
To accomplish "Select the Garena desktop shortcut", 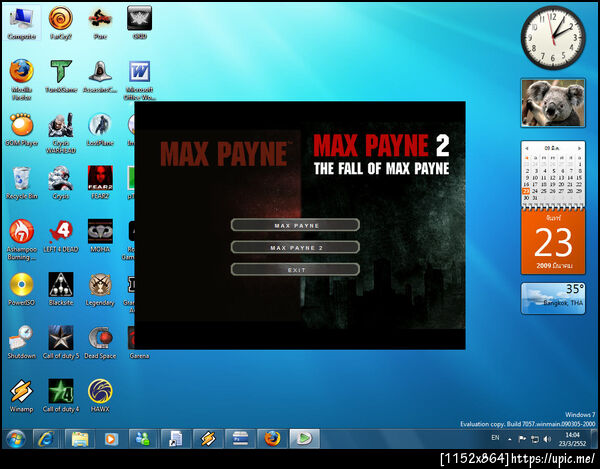I will (x=139, y=342).
